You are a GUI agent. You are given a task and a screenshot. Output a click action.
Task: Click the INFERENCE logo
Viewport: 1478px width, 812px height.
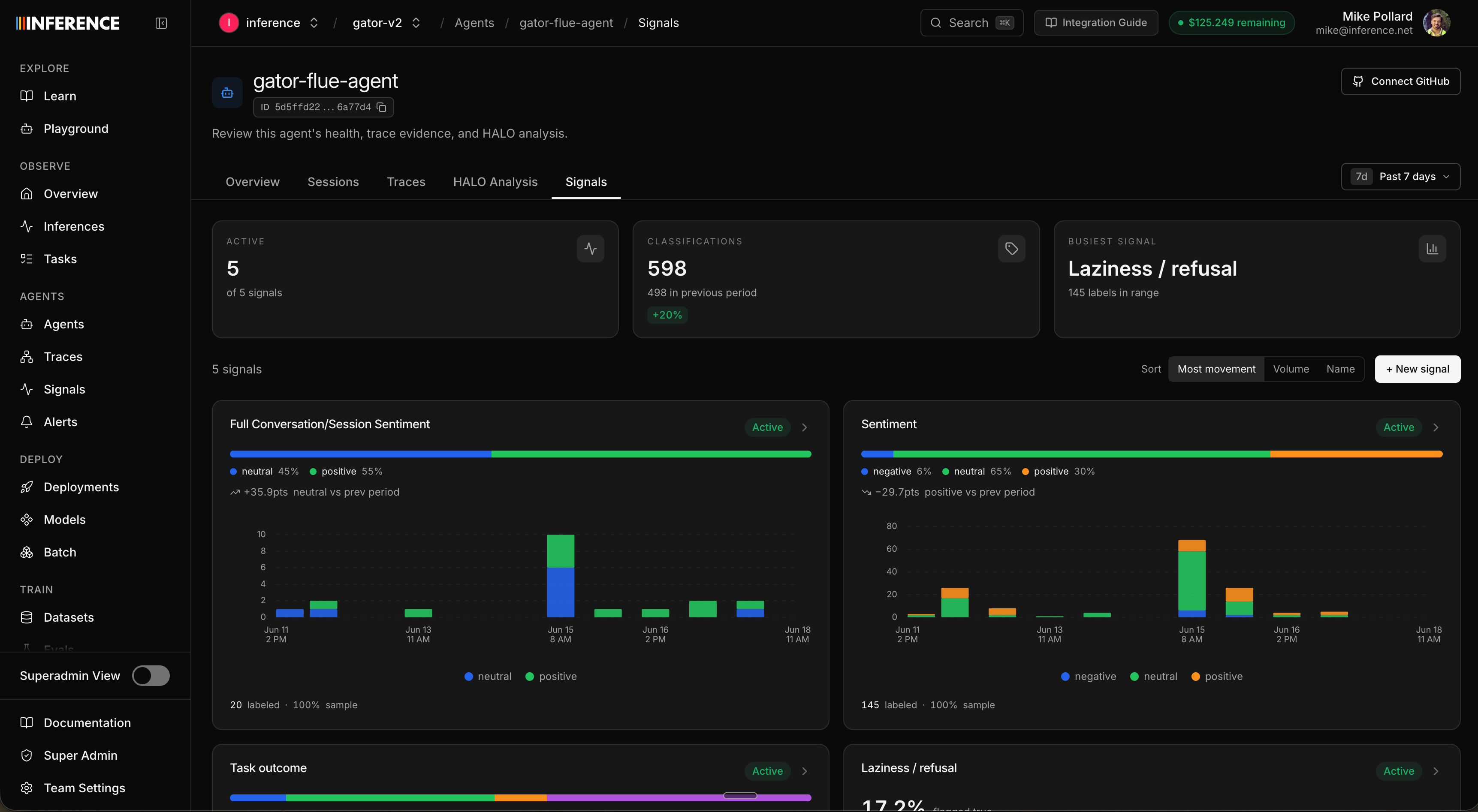[68, 23]
